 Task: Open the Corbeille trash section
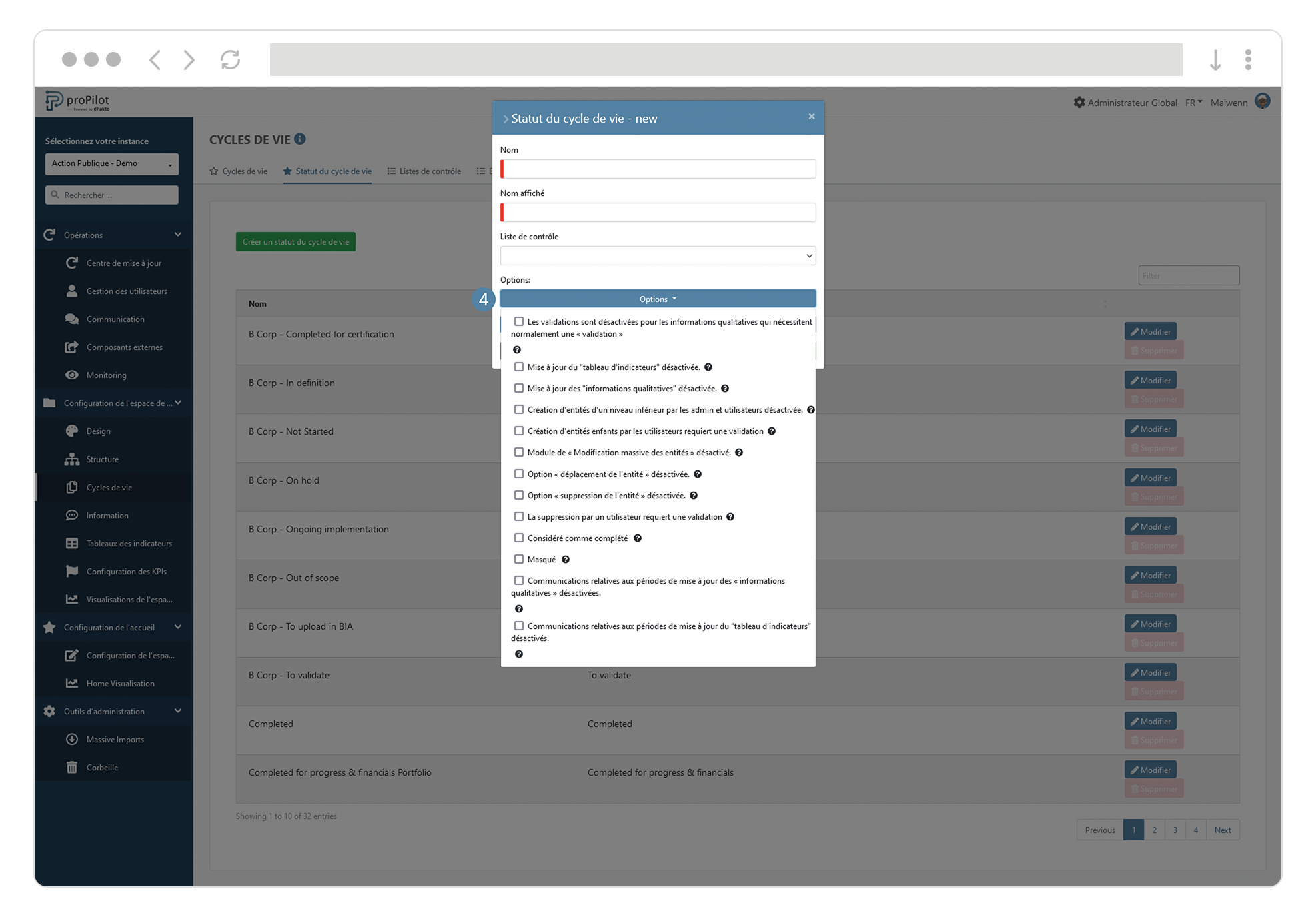point(102,767)
